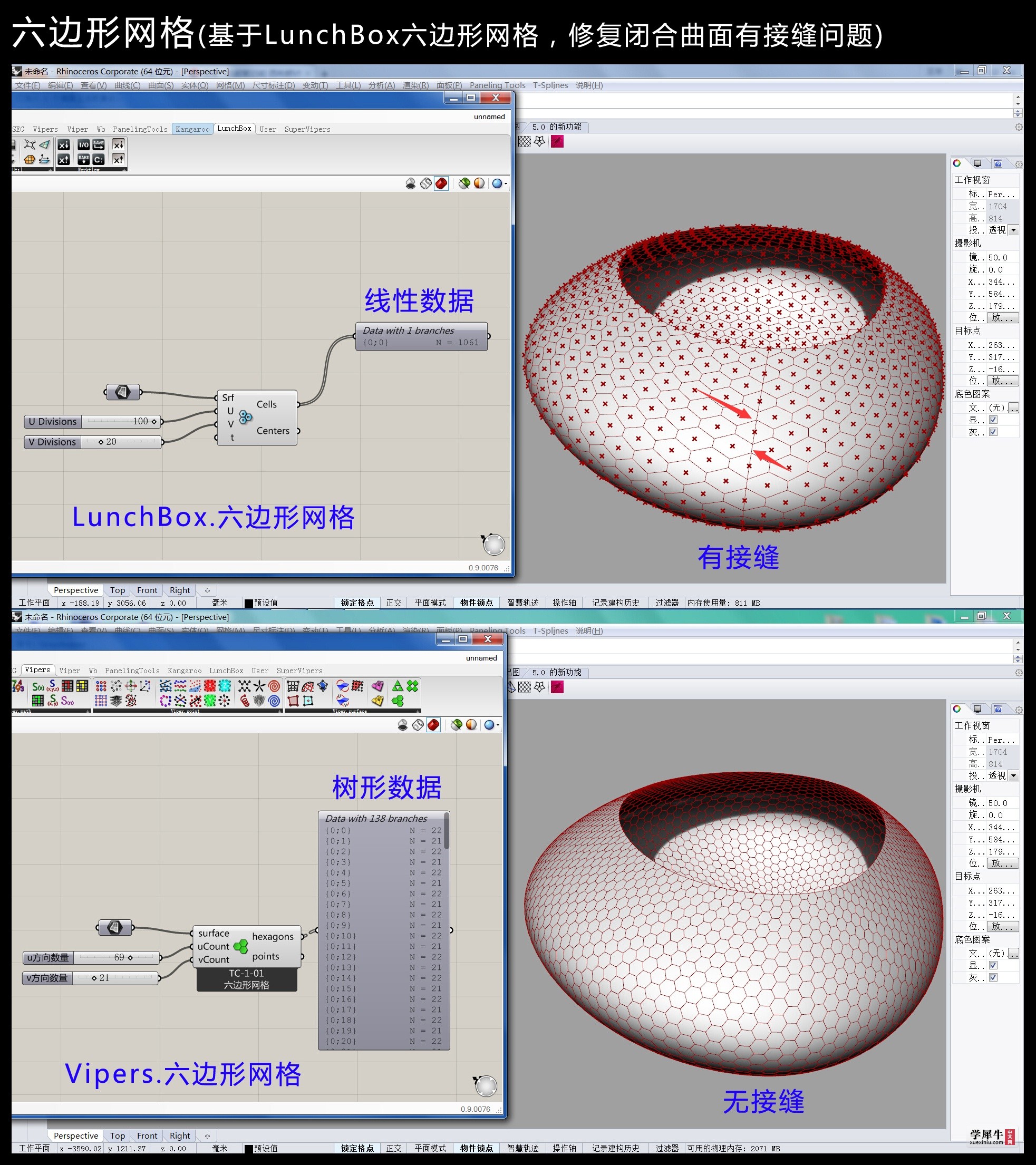Viewport: 1036px width, 1165px height.
Task: Click the 过滤器 button in the 内存使用量 status bar
Action: coord(666,603)
